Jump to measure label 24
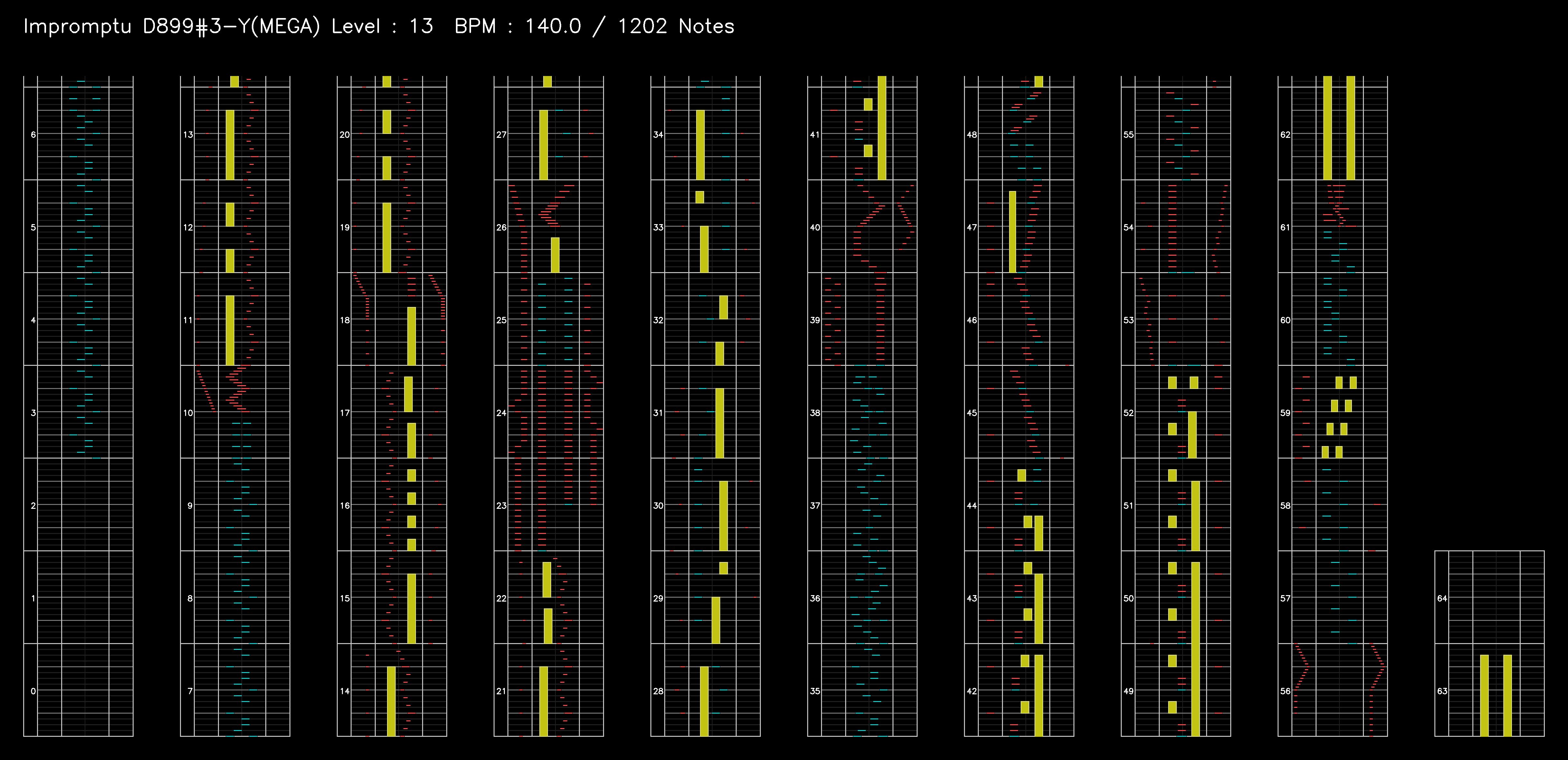Image resolution: width=1568 pixels, height=760 pixels. (x=501, y=412)
